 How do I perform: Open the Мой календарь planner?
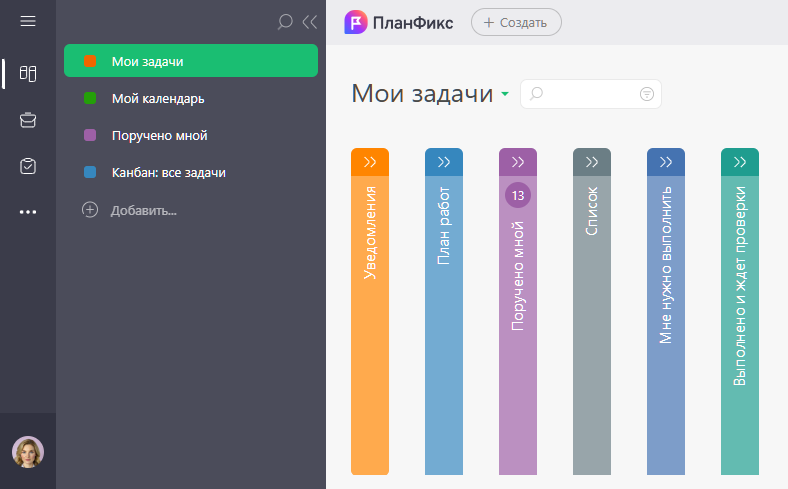click(x=191, y=99)
